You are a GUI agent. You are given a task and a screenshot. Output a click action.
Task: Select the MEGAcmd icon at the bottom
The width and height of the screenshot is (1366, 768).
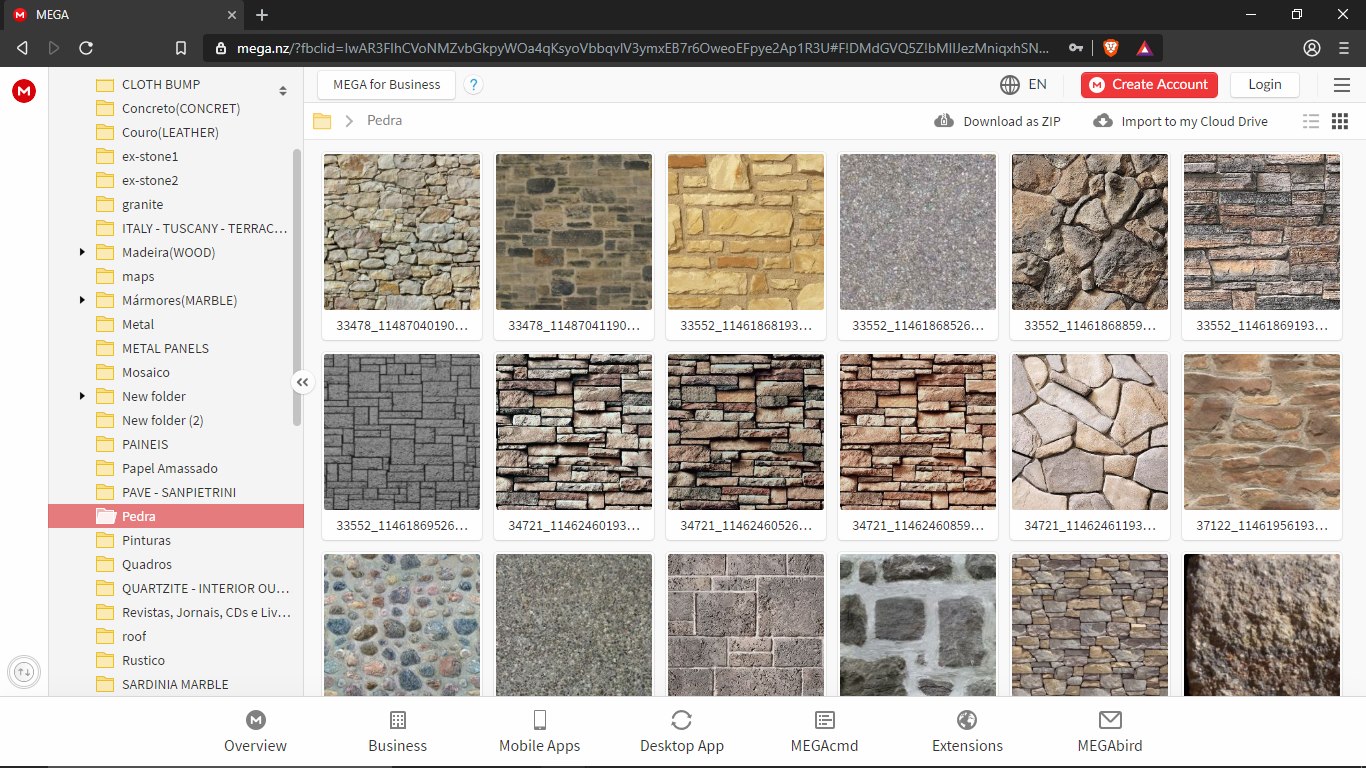pyautogui.click(x=824, y=719)
